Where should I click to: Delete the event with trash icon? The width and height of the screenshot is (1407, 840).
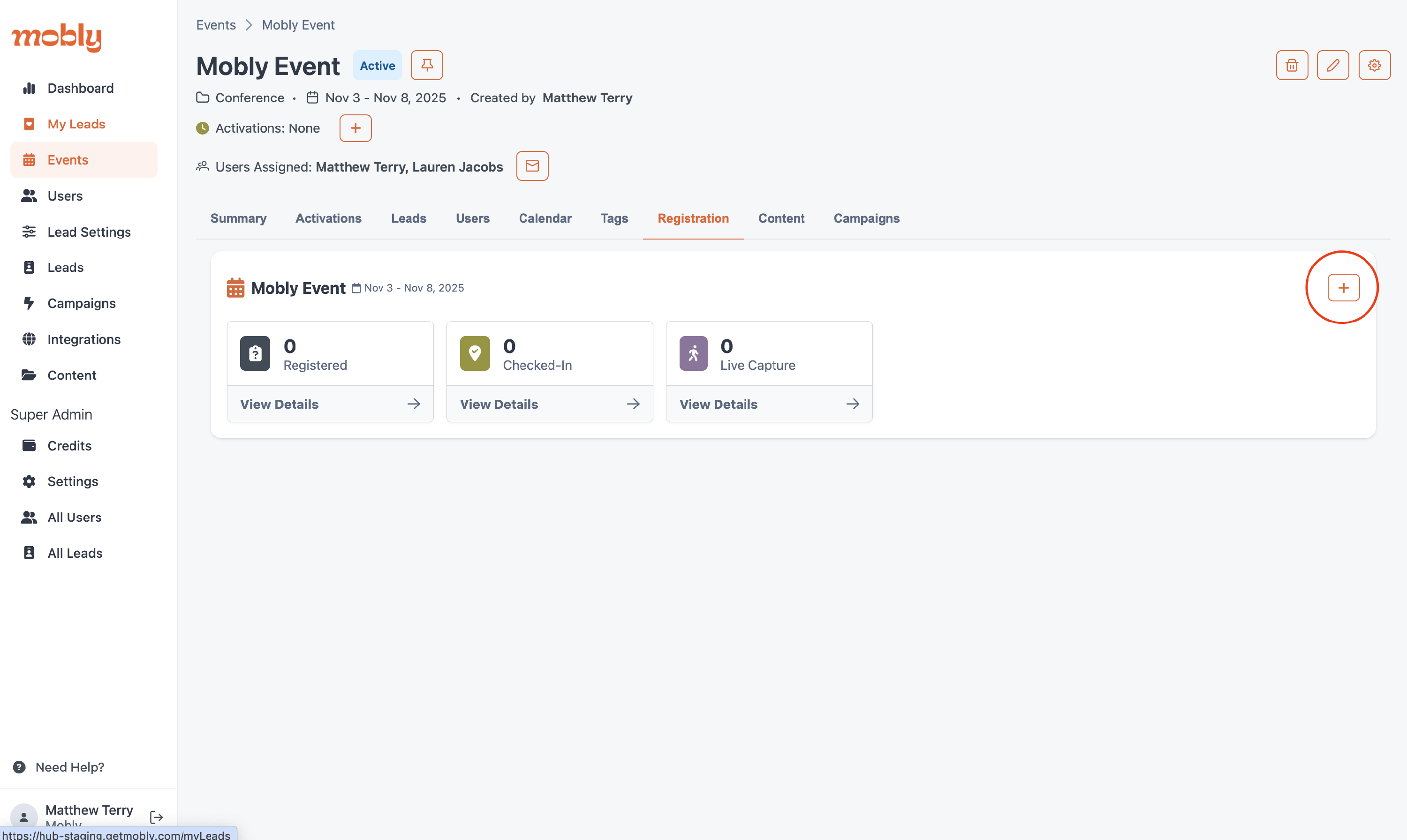(1292, 65)
